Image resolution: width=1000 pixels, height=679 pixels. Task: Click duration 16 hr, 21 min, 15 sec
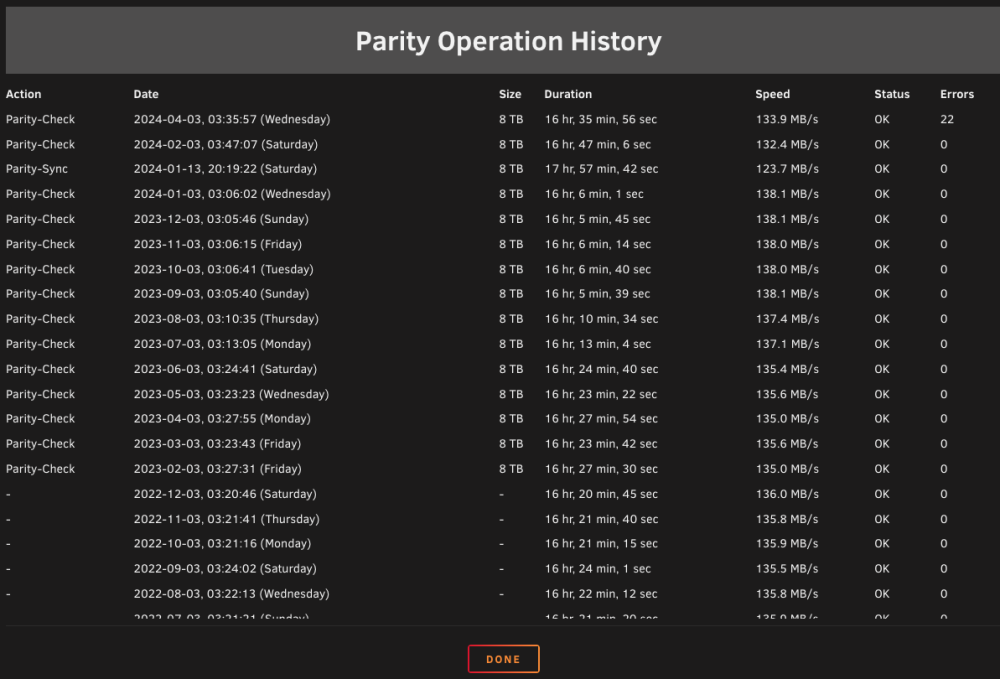click(x=601, y=543)
